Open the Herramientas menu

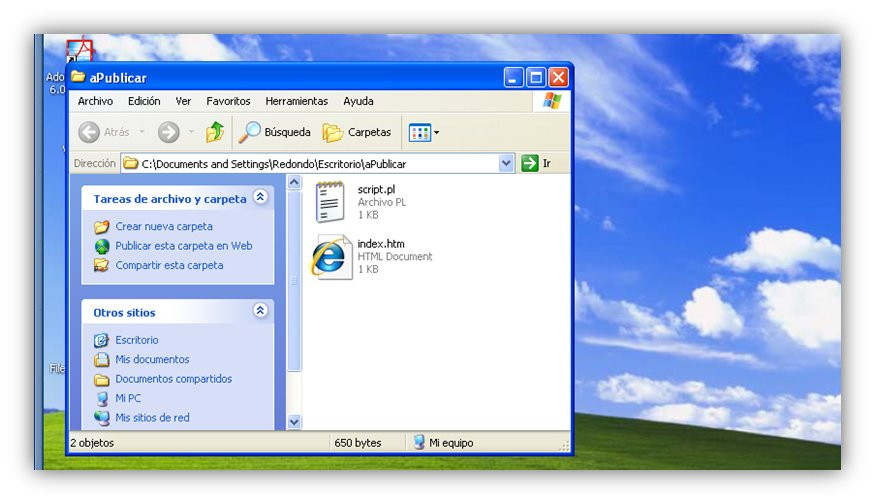point(297,102)
